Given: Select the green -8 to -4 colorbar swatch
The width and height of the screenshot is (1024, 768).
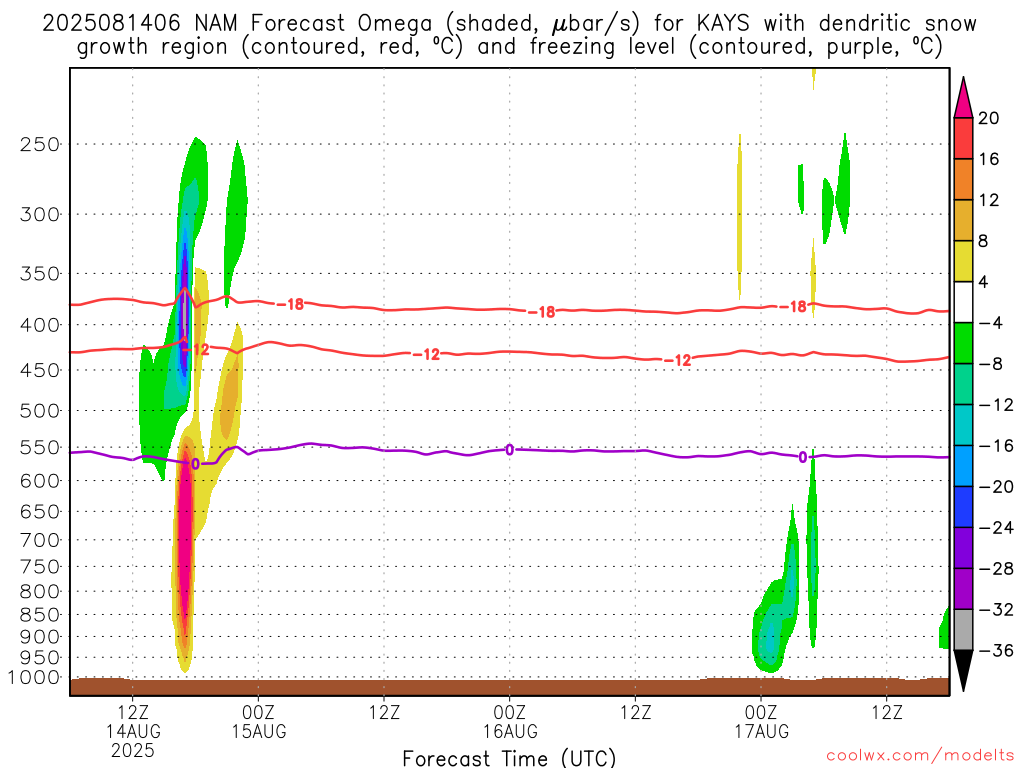Looking at the screenshot, I should 963,344.
